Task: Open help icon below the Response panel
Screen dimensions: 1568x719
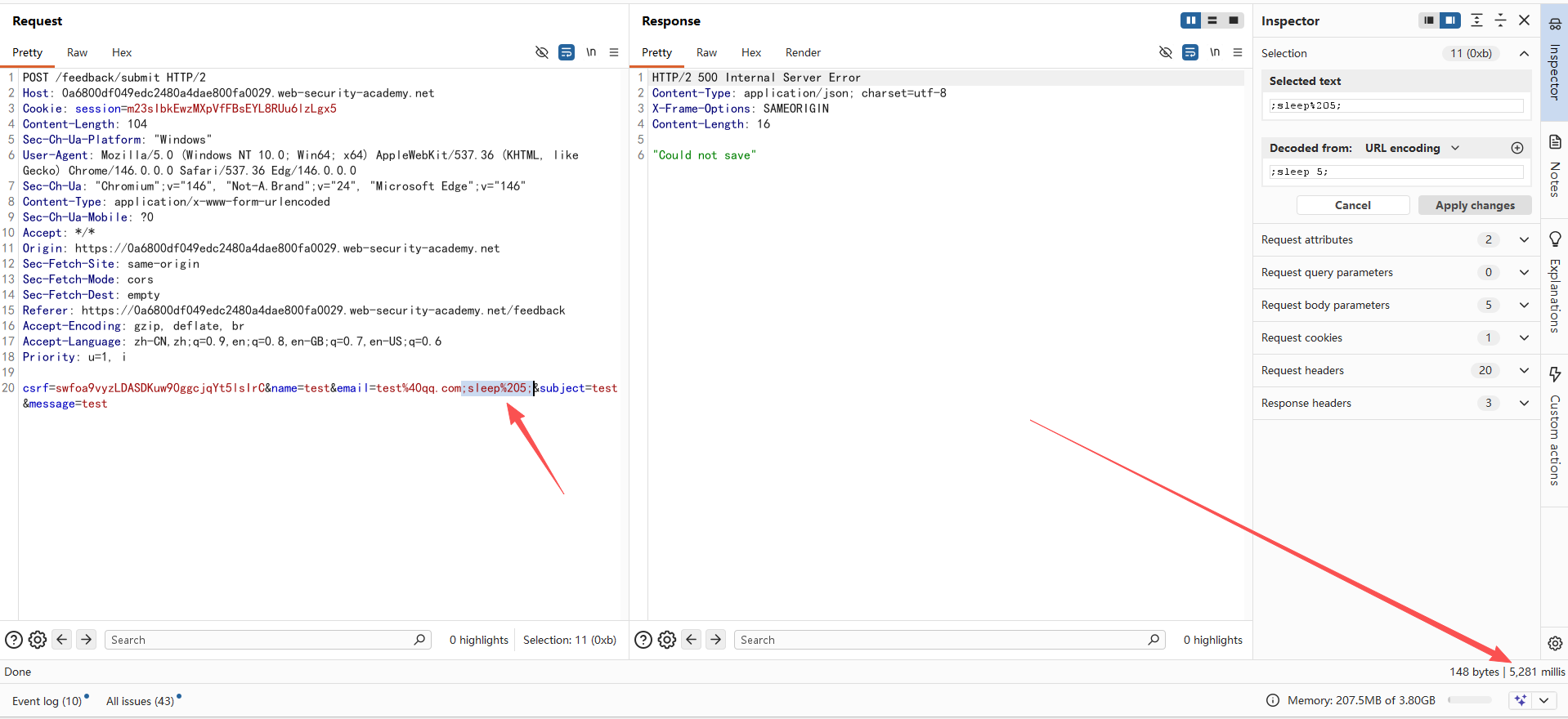Action: (643, 640)
